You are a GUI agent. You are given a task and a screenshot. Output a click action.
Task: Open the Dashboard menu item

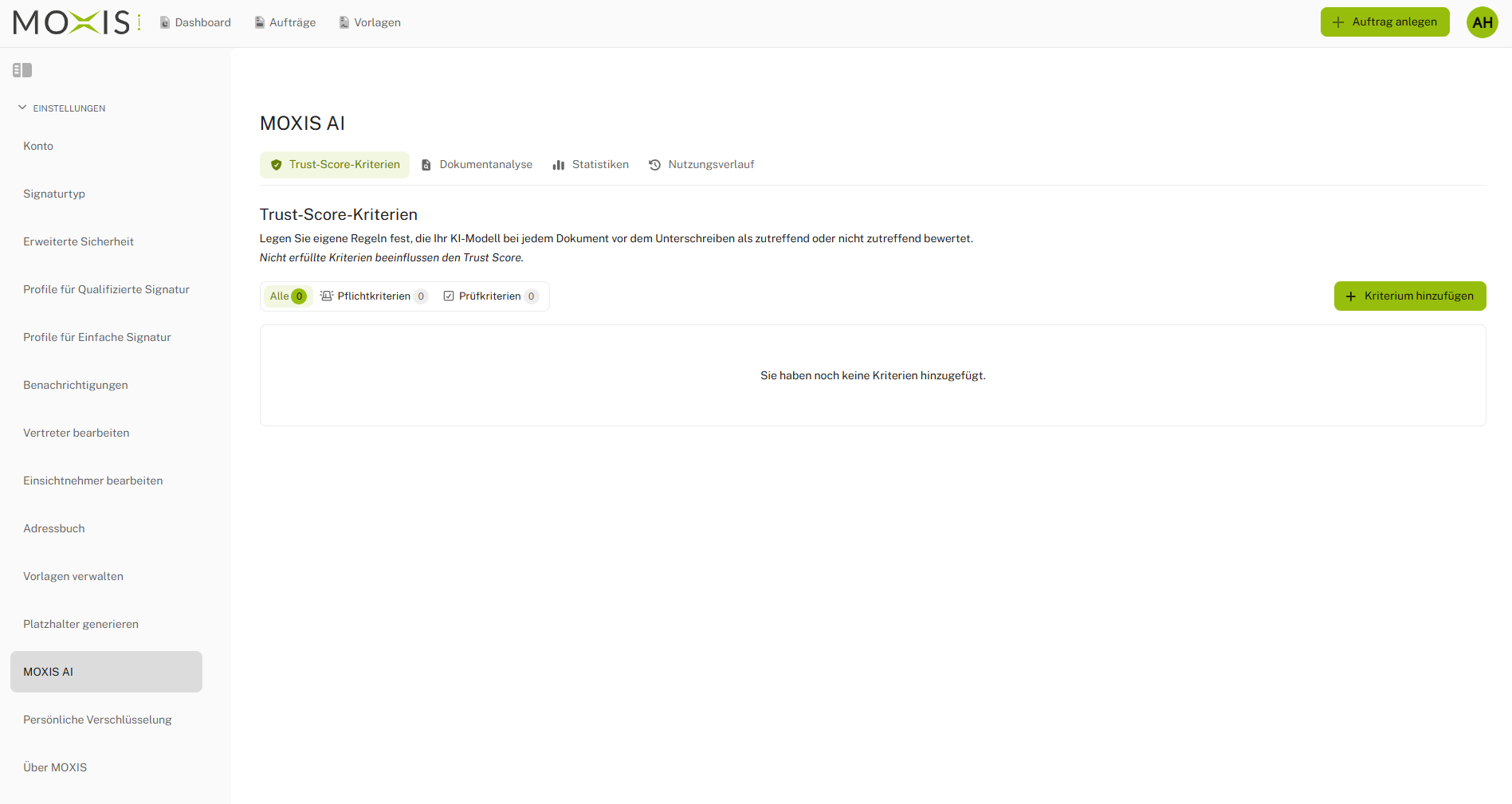tap(195, 22)
